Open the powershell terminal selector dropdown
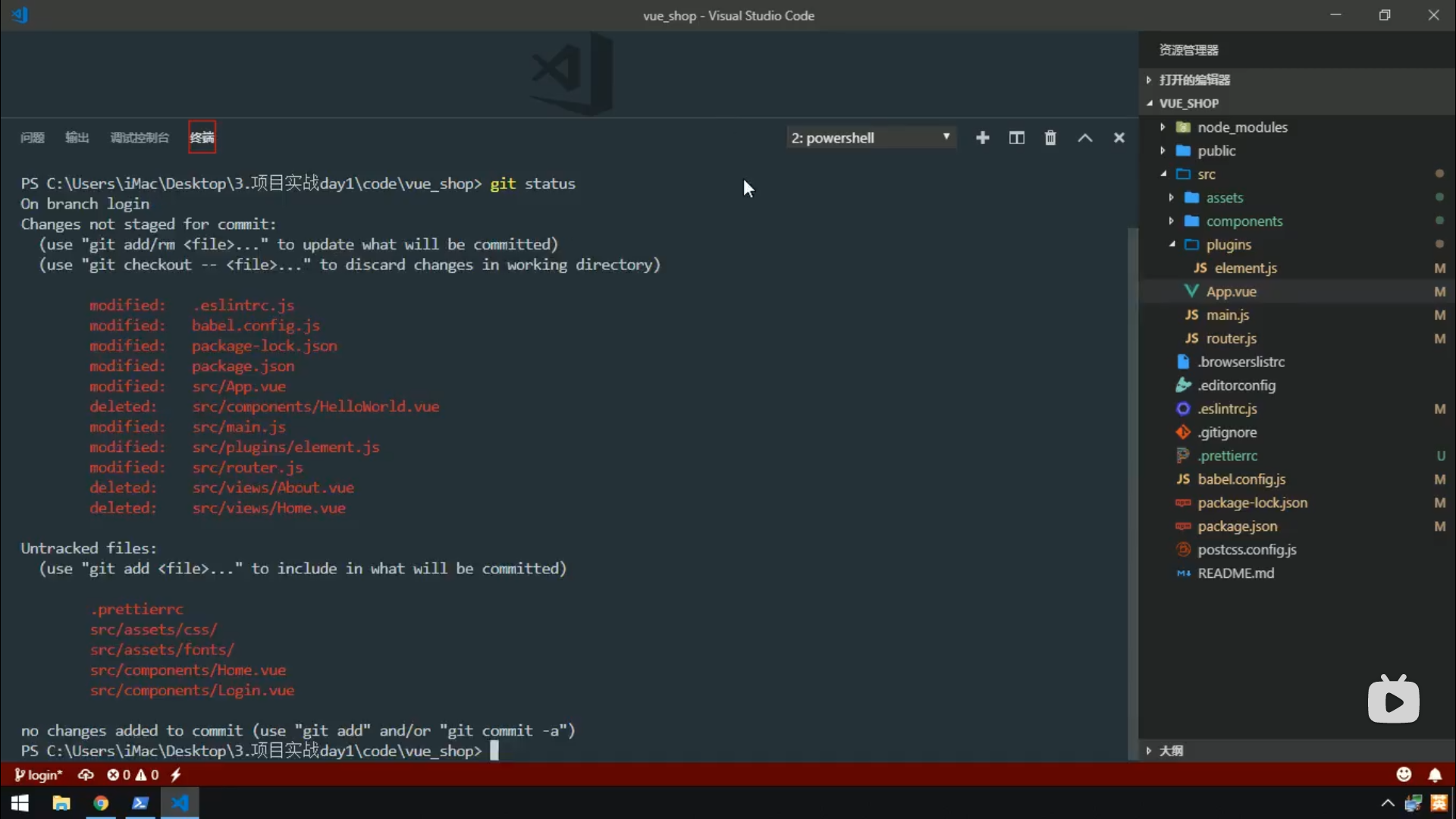The width and height of the screenshot is (1456, 819). 871,137
